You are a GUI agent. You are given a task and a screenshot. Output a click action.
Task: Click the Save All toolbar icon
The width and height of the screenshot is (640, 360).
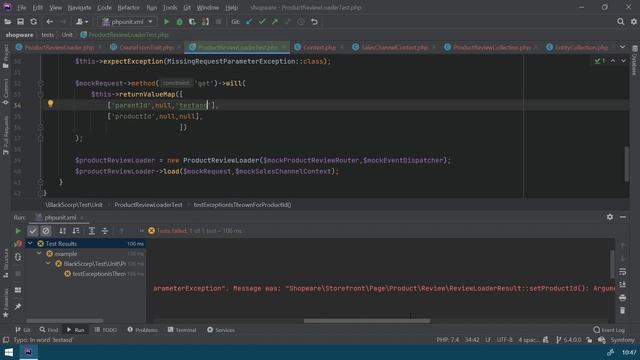20,22
